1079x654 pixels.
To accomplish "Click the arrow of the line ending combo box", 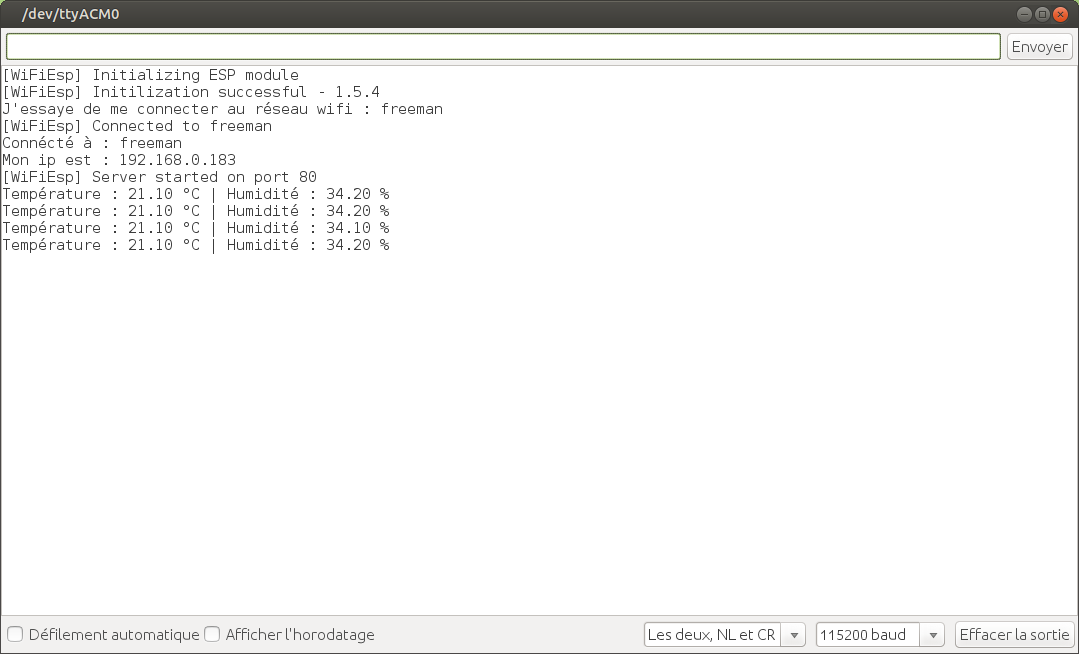I will [x=793, y=635].
